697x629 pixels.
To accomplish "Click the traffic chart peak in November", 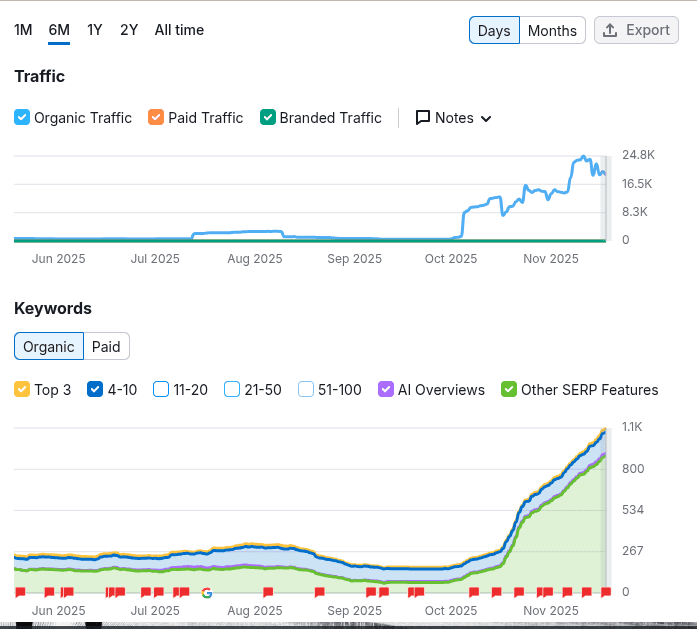I will [x=584, y=157].
